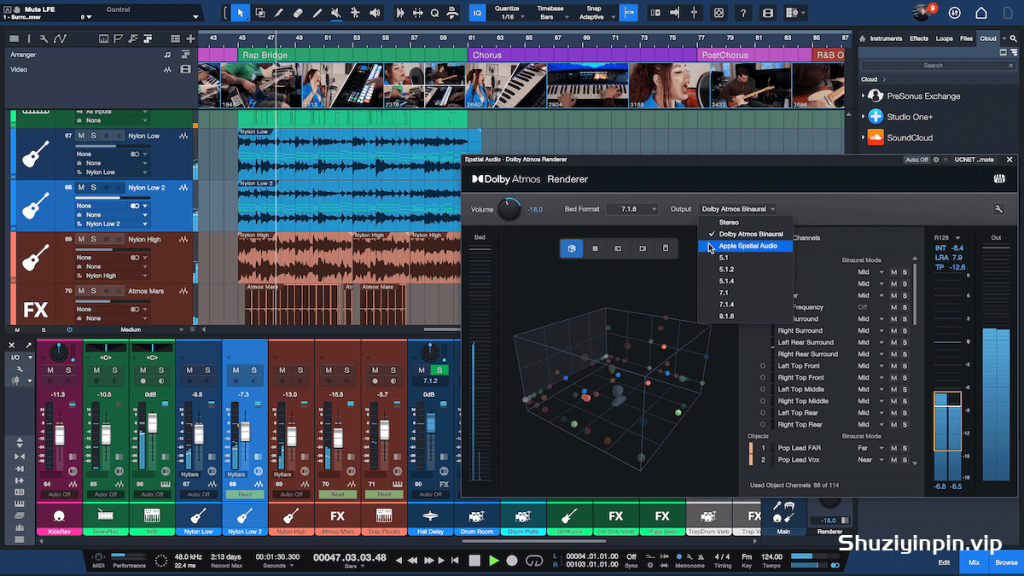
Task: Click the stop button in transport
Action: tap(475, 560)
